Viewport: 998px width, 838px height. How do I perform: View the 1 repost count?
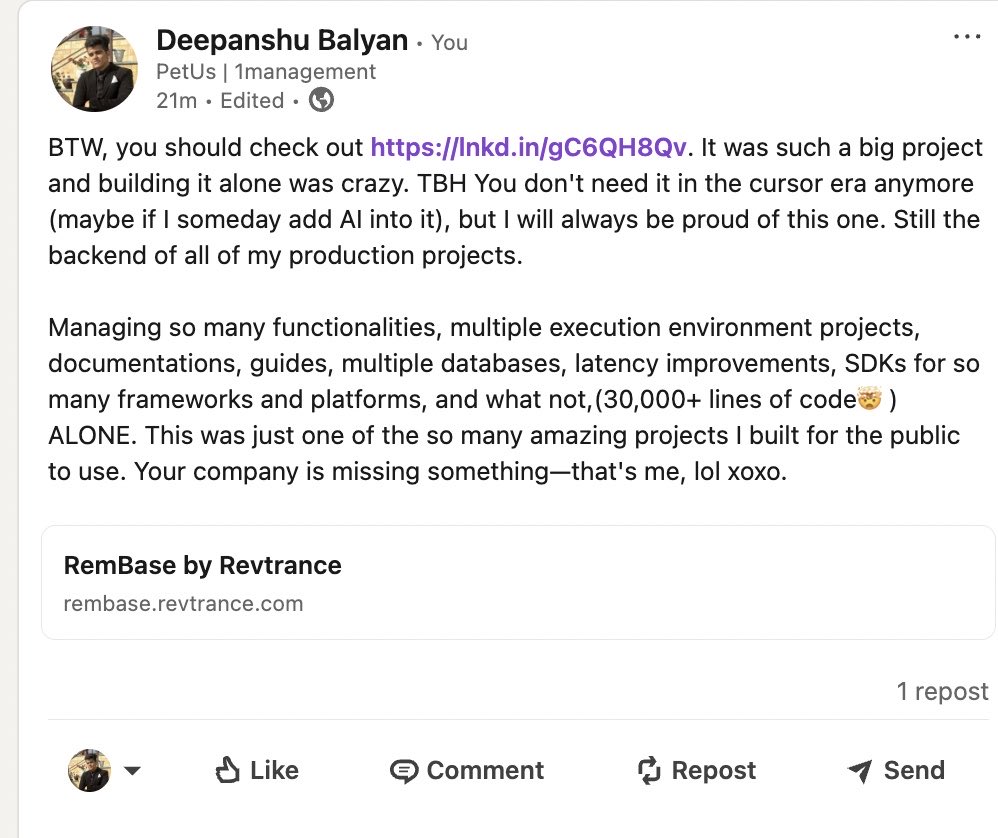point(942,691)
